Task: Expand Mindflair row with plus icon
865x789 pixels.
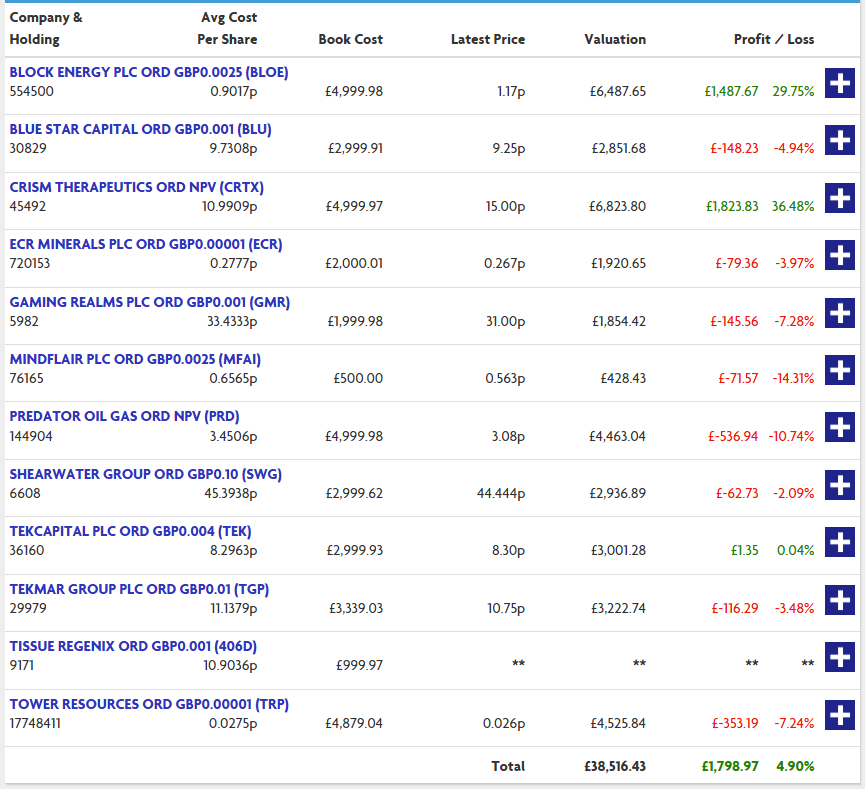Action: pos(840,370)
